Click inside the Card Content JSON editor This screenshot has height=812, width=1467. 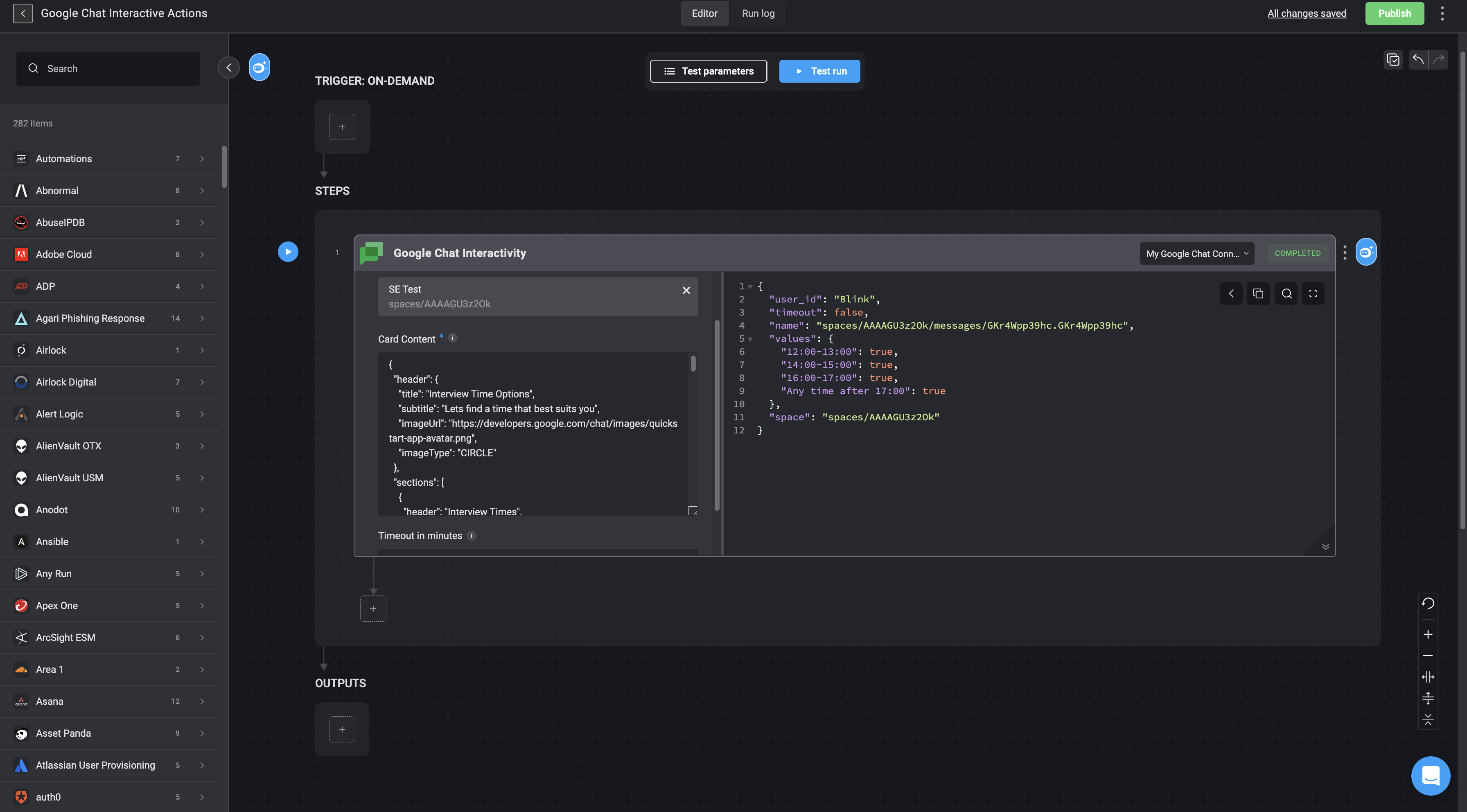point(534,435)
